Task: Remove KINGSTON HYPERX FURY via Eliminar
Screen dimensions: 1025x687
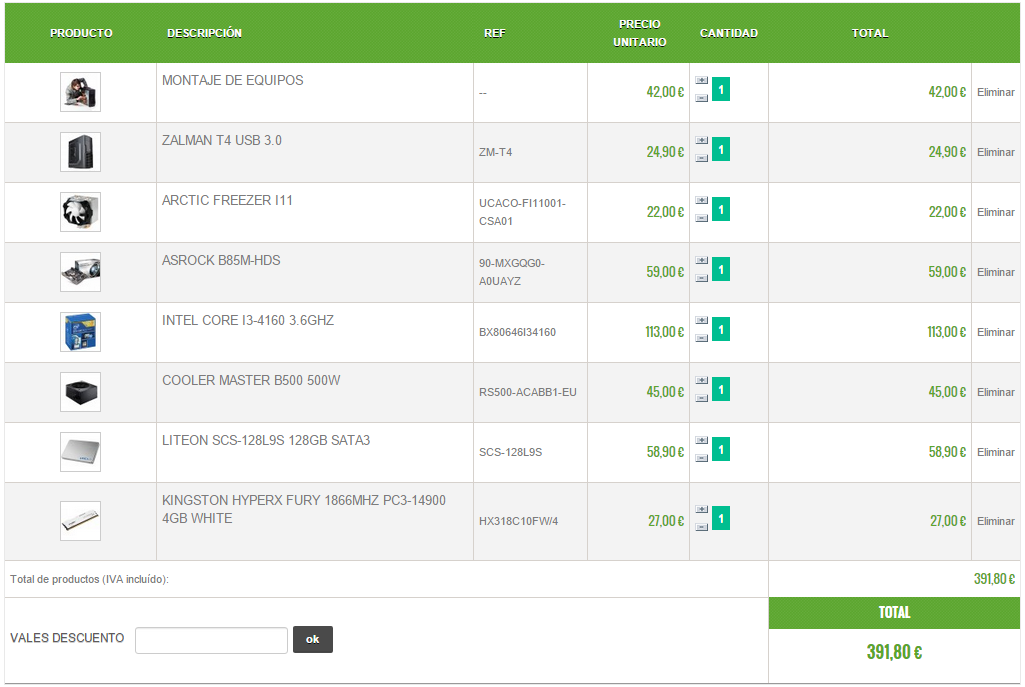Action: pyautogui.click(x=996, y=521)
